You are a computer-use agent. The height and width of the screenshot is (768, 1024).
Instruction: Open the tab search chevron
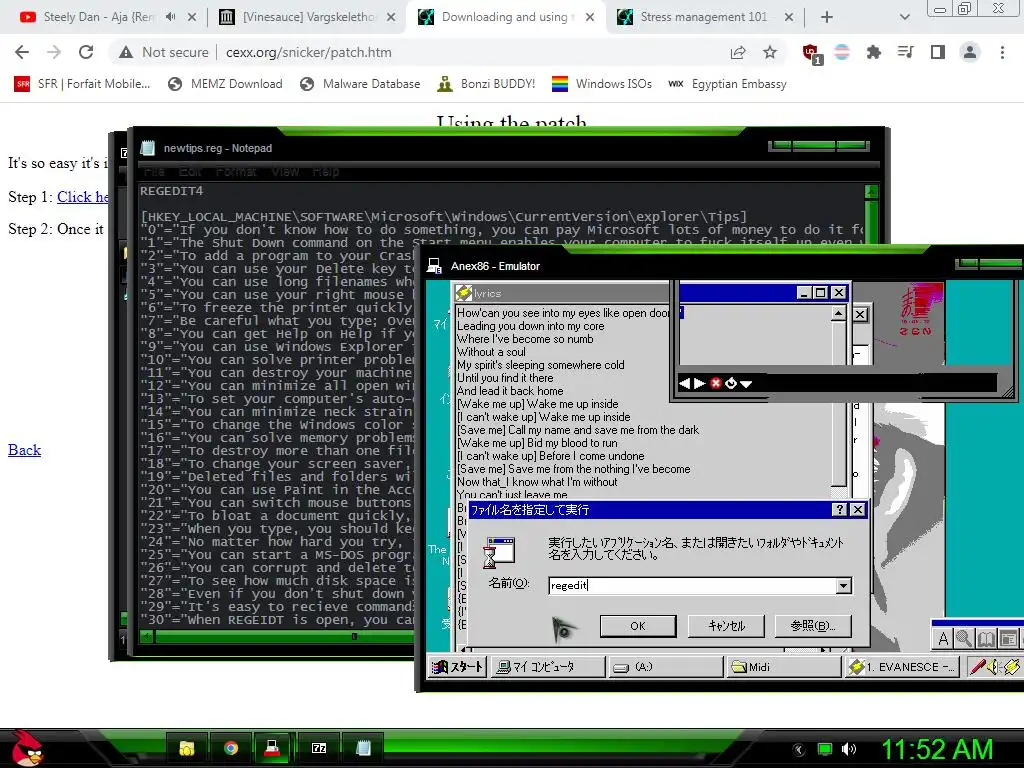(x=904, y=17)
